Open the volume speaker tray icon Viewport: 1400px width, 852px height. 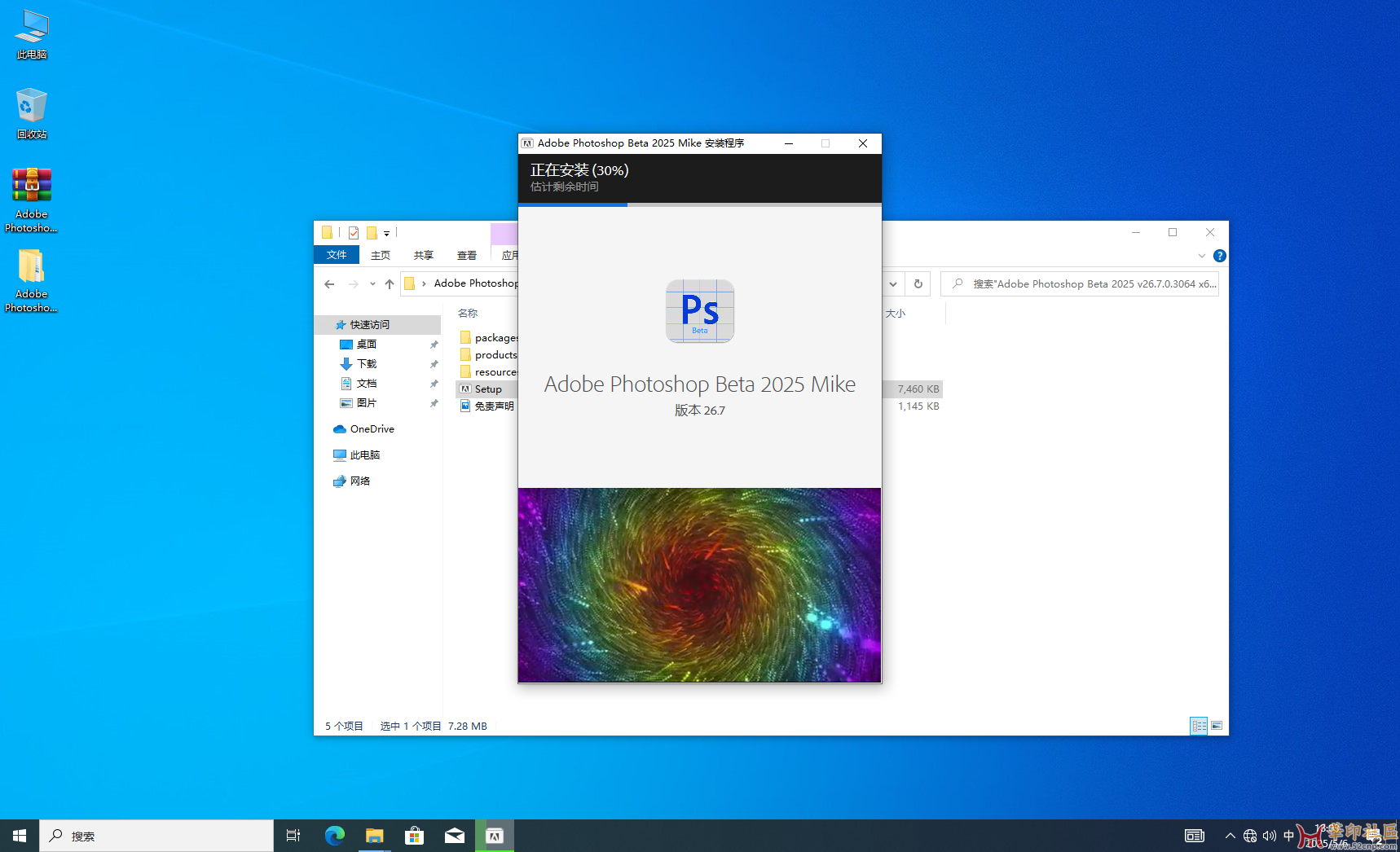[1270, 836]
